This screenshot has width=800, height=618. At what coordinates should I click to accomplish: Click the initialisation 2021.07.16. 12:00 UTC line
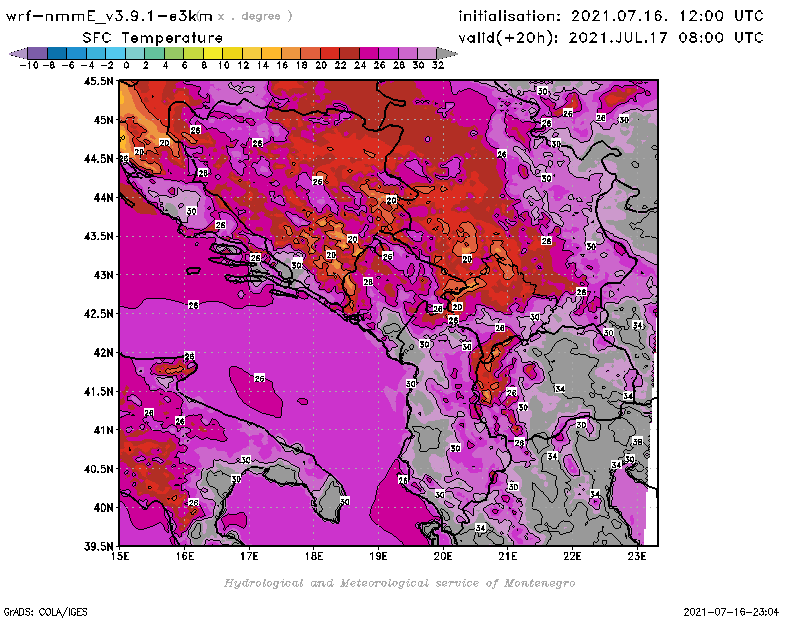pos(611,16)
